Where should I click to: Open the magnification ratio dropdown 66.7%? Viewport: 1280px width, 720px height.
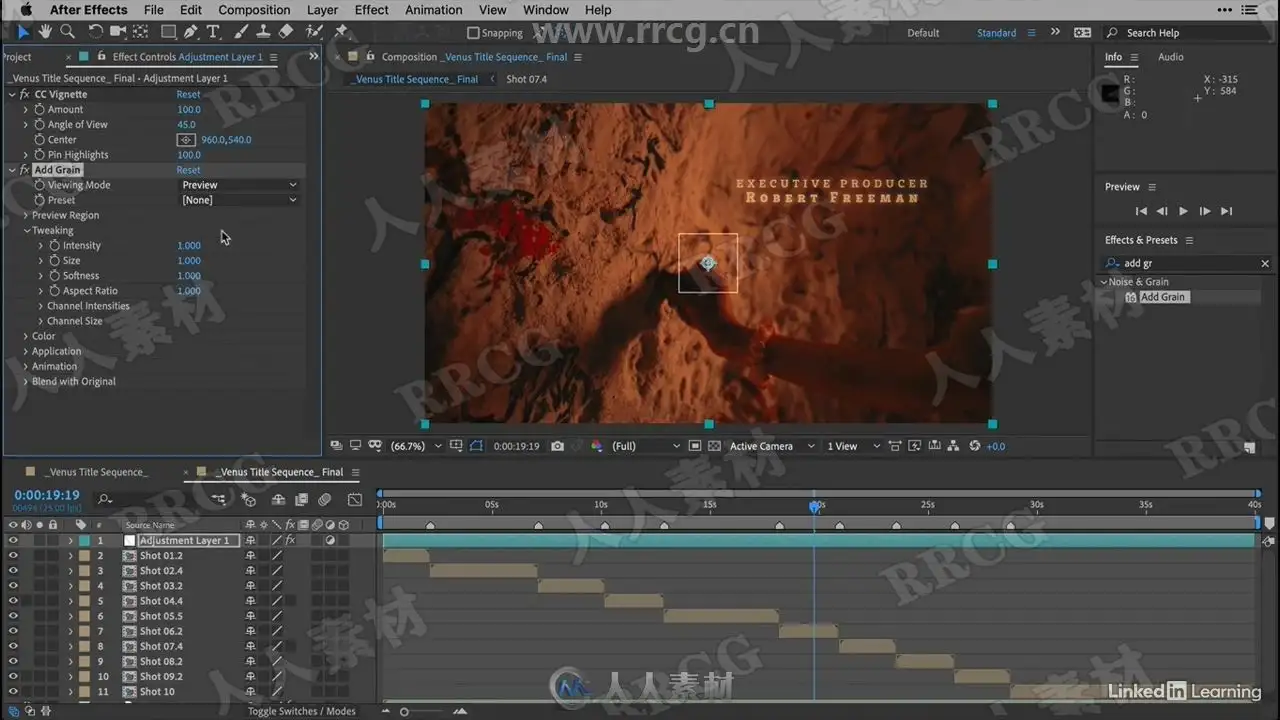tap(415, 446)
